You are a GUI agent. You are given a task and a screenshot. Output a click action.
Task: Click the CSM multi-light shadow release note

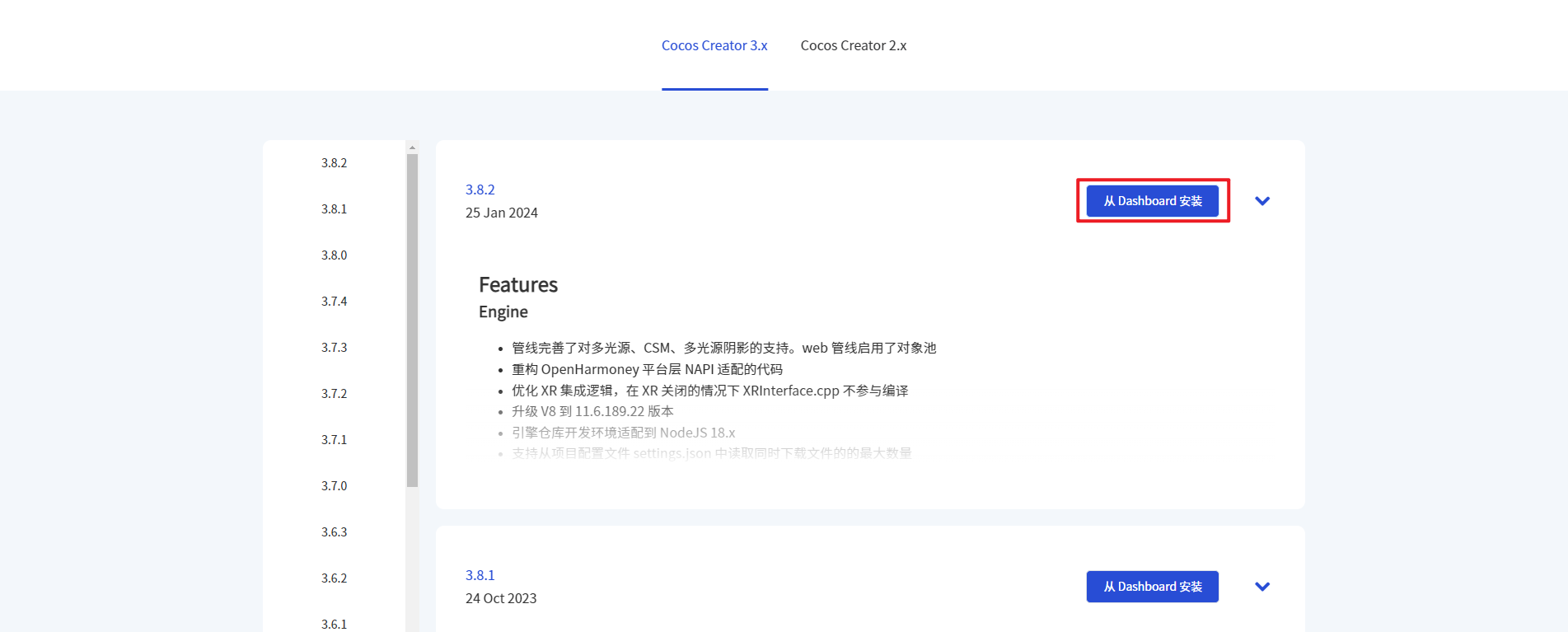tap(723, 348)
